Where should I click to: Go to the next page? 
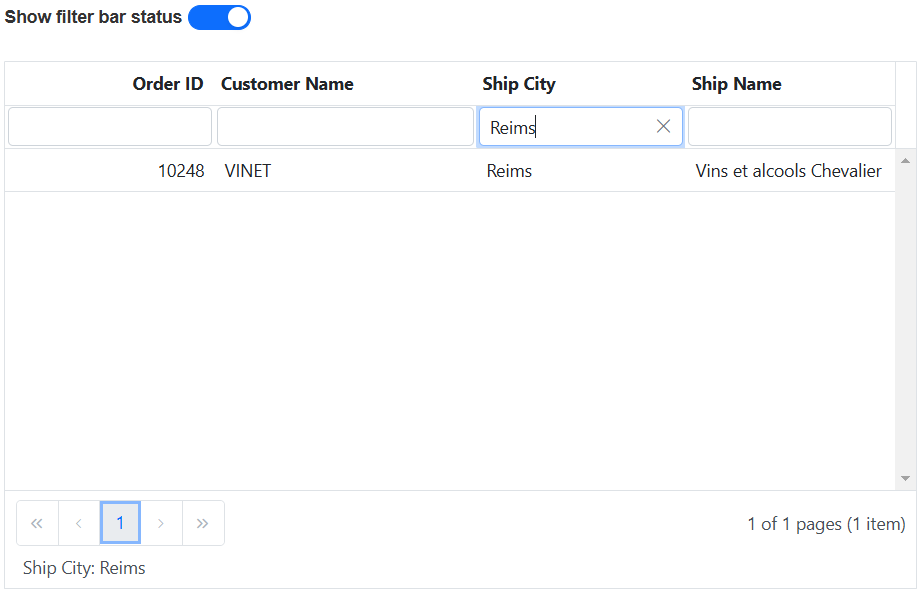[161, 523]
